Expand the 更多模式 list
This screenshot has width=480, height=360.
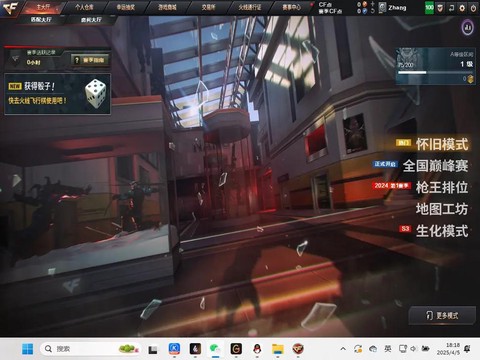pyautogui.click(x=442, y=315)
